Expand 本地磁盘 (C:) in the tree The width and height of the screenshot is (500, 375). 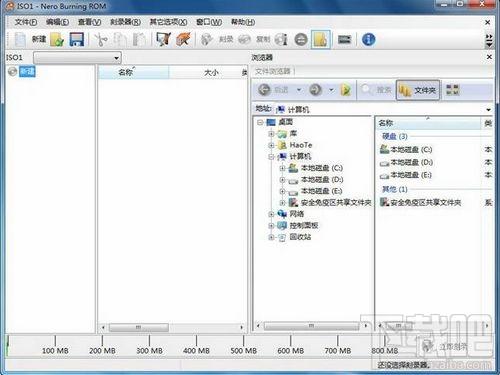(x=282, y=168)
